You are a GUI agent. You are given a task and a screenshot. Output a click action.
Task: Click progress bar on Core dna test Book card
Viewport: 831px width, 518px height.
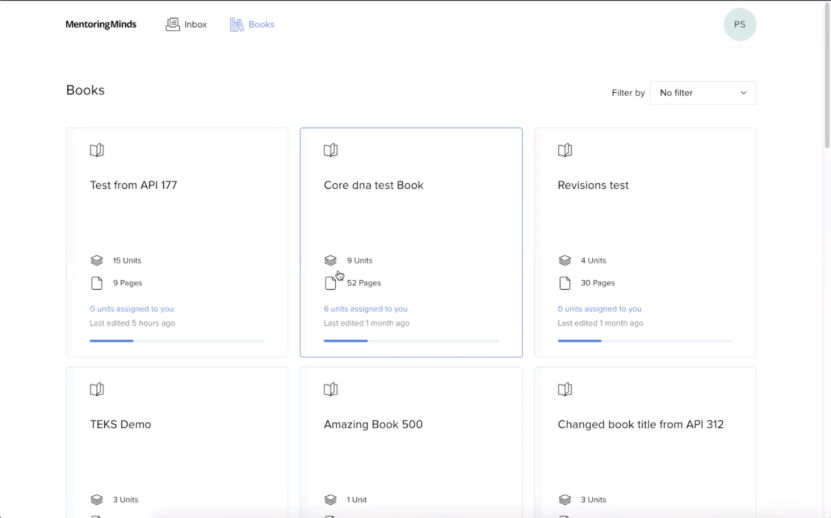[411, 341]
